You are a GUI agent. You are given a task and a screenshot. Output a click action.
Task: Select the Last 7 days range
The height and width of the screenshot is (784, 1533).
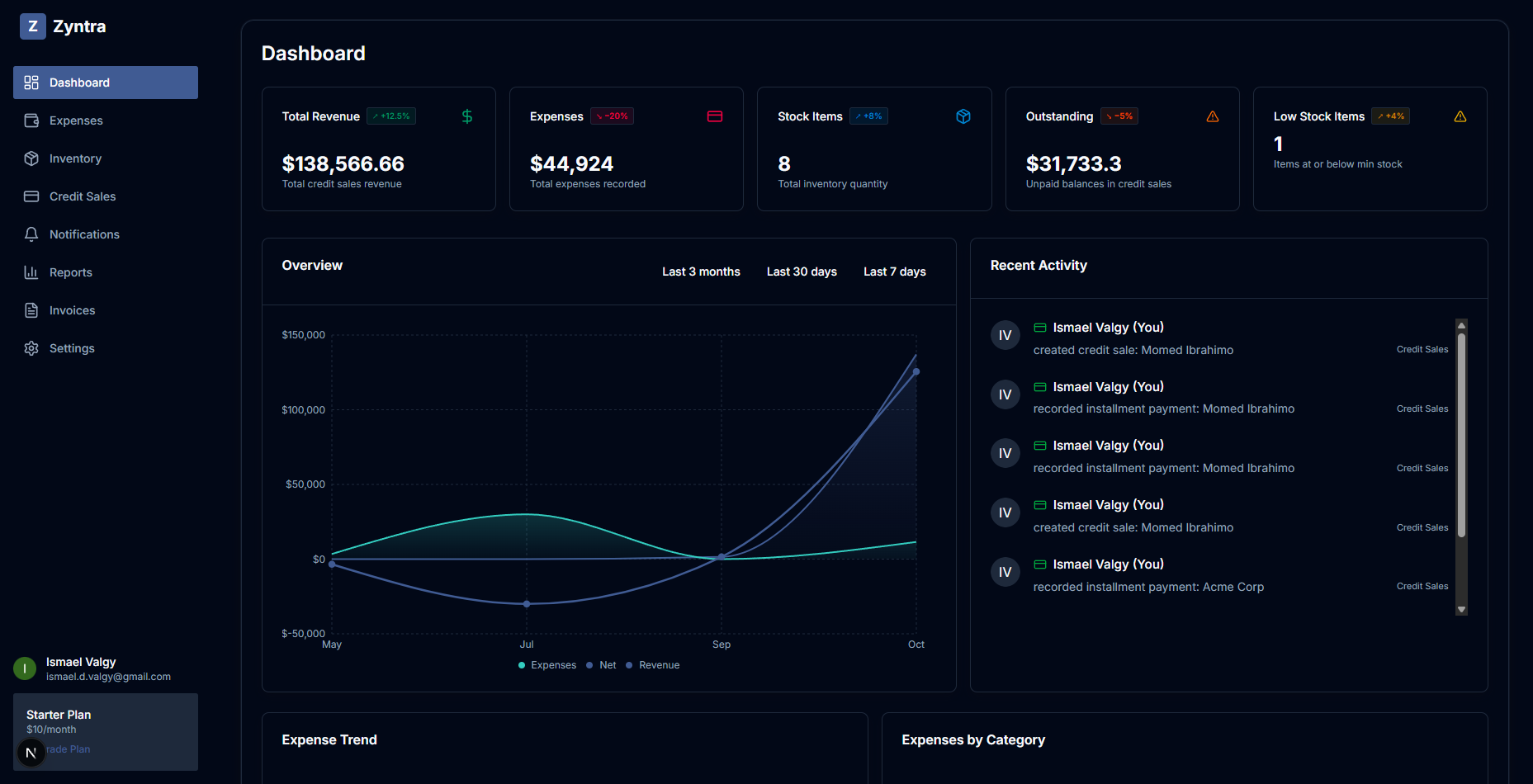click(x=894, y=272)
